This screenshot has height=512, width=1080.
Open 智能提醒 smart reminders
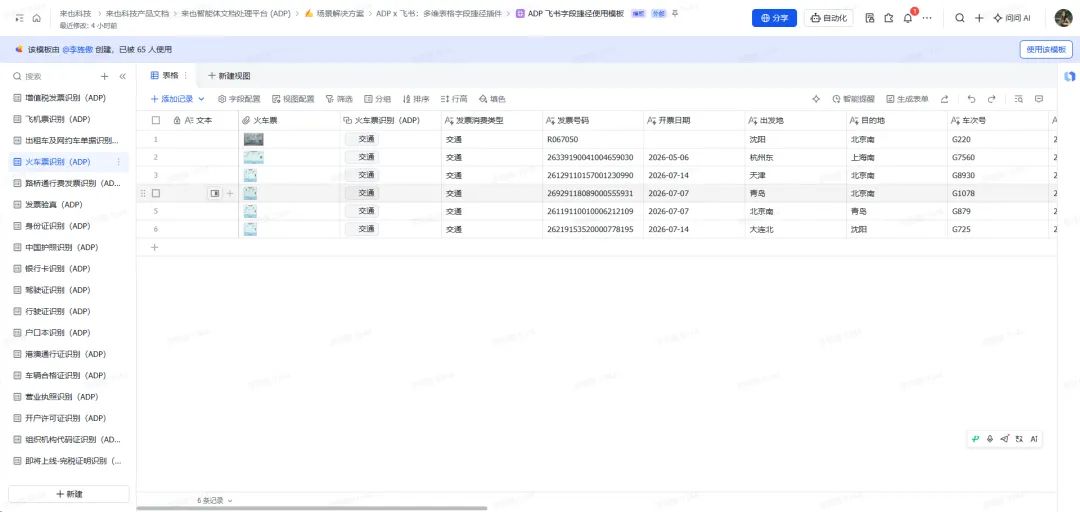853,99
